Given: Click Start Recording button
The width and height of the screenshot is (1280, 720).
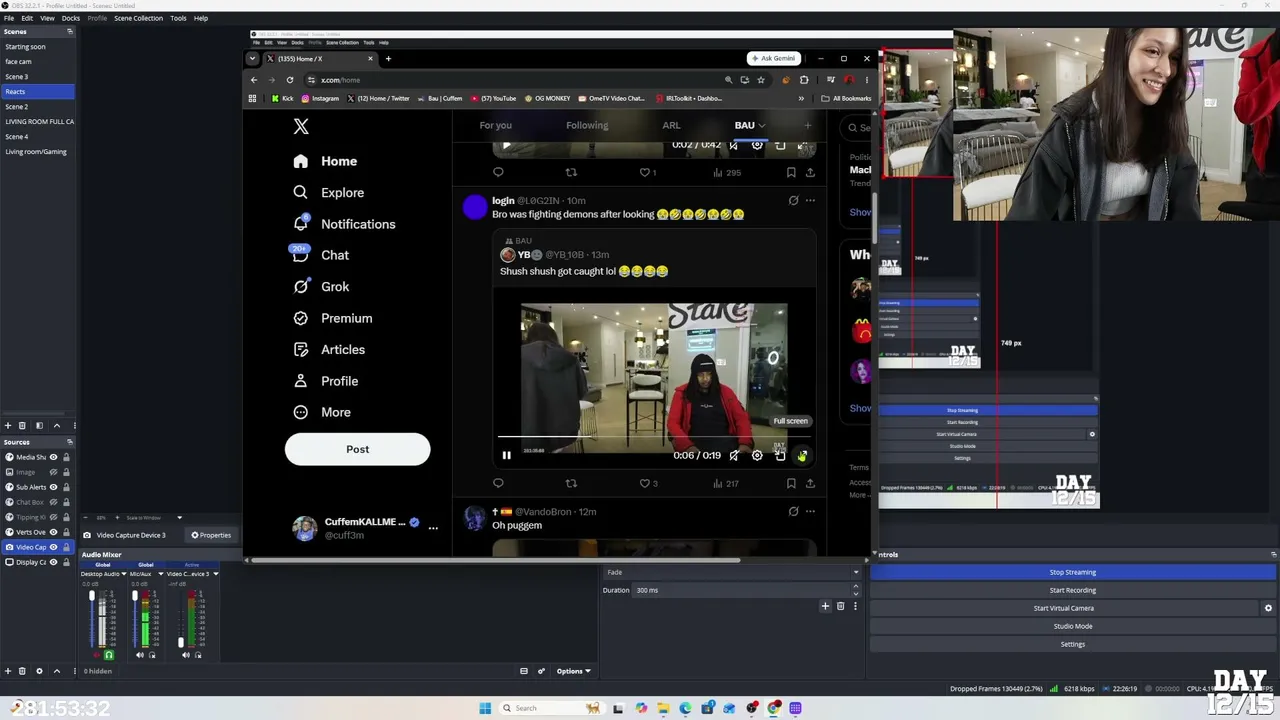Looking at the screenshot, I should (1073, 590).
